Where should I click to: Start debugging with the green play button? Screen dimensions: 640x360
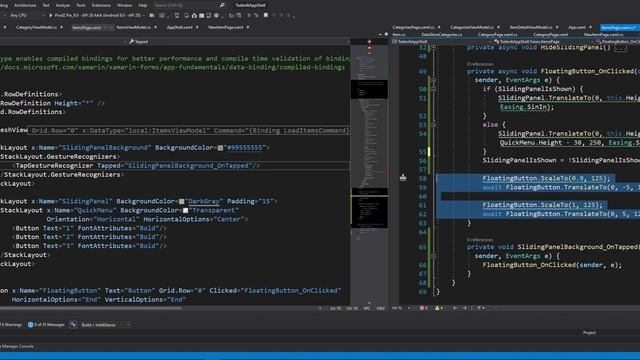(51, 16)
